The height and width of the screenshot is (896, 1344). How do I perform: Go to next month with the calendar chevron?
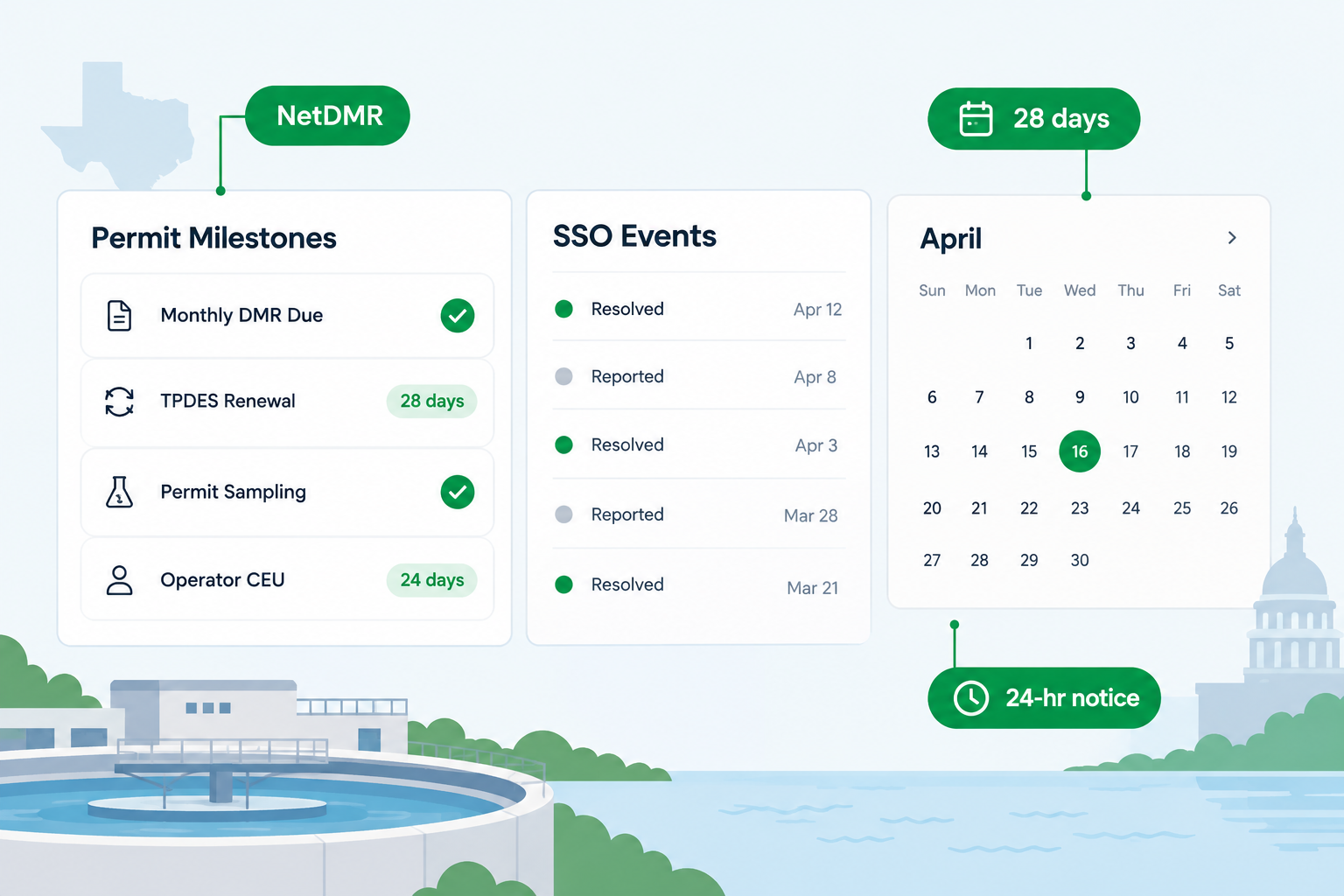(x=1232, y=238)
